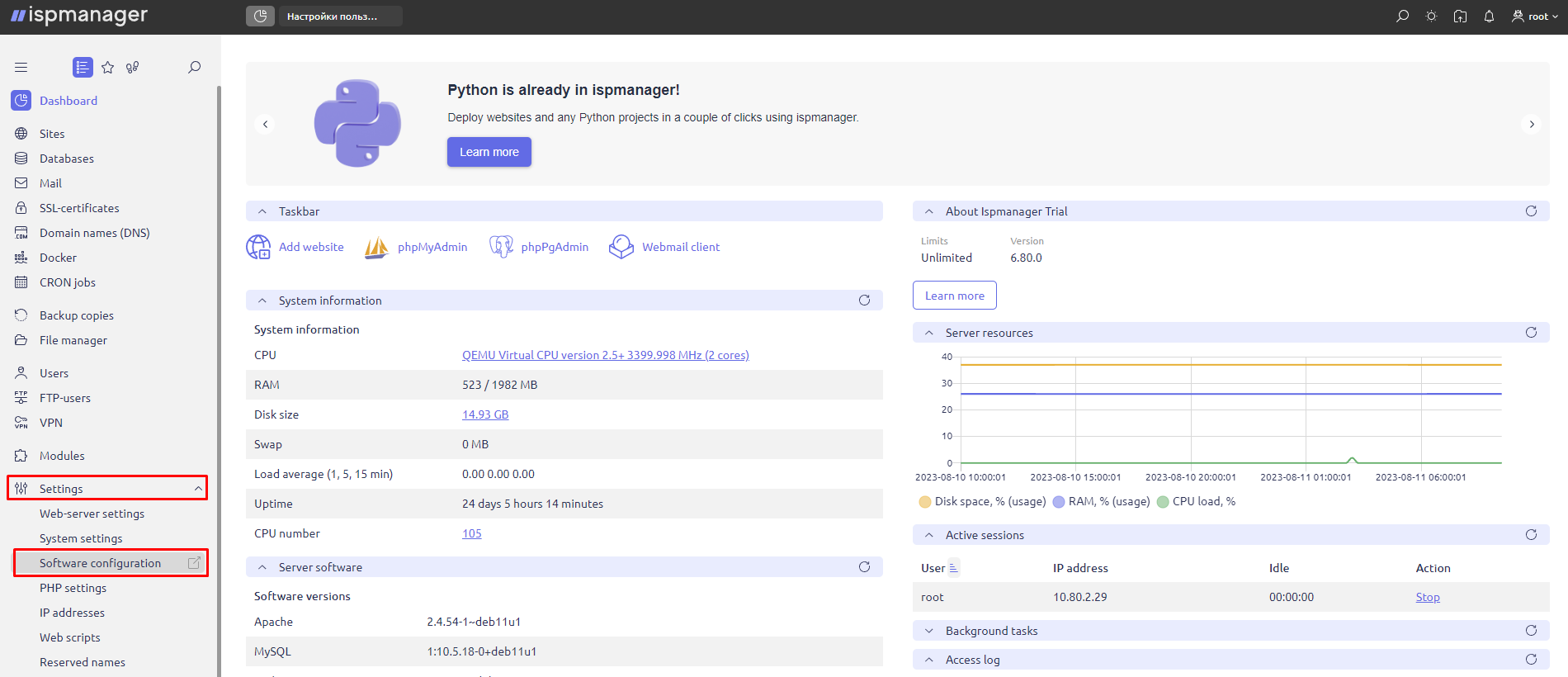The height and width of the screenshot is (677, 1568).
Task: Open Software configuration
Action: tap(100, 563)
